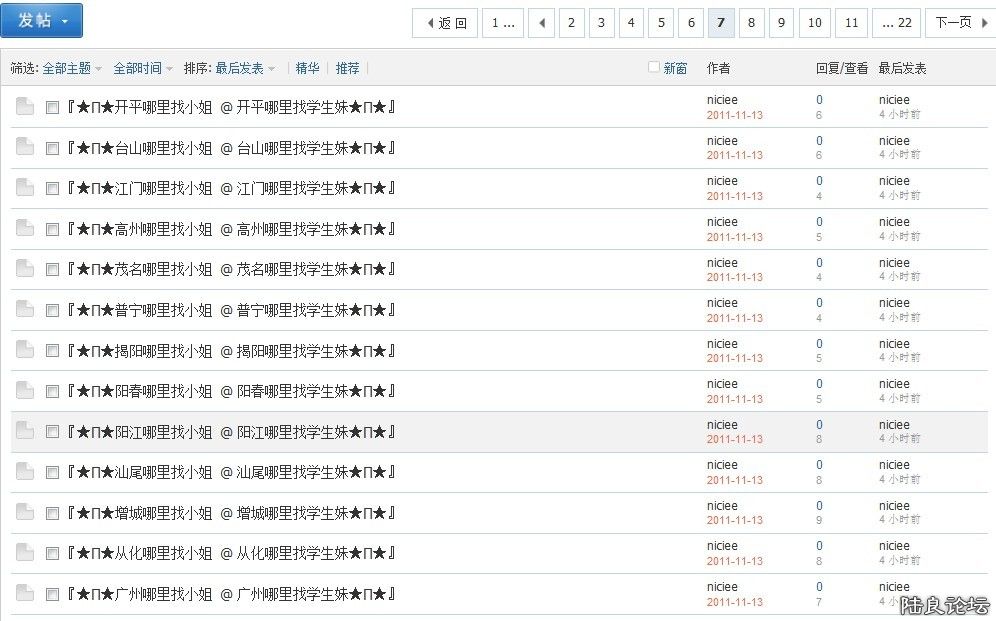The image size is (996, 621).
Task: Open the folder icon on the 广州 row
Action: click(25, 593)
